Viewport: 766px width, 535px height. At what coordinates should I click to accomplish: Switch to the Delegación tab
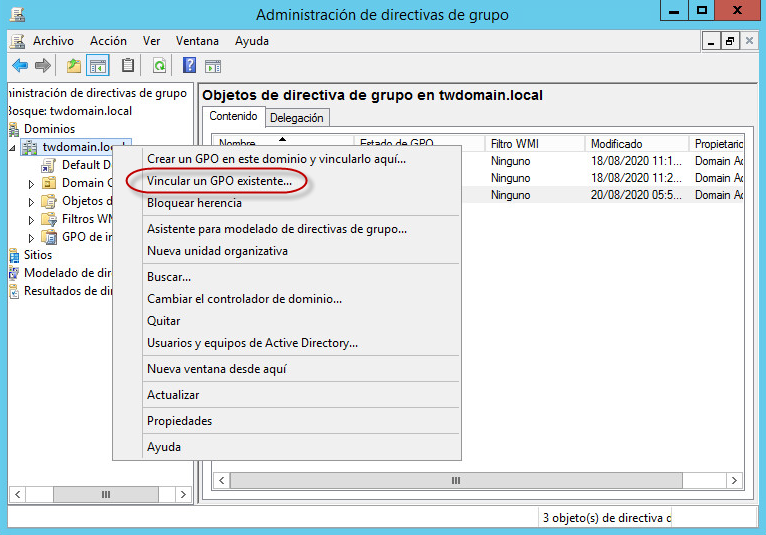[297, 117]
